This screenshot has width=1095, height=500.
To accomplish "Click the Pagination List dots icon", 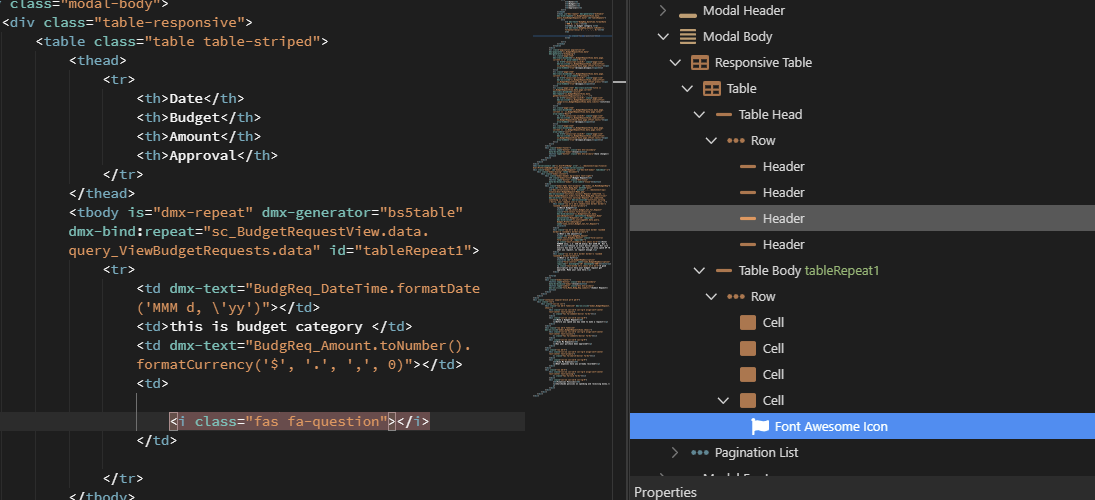I will [700, 453].
